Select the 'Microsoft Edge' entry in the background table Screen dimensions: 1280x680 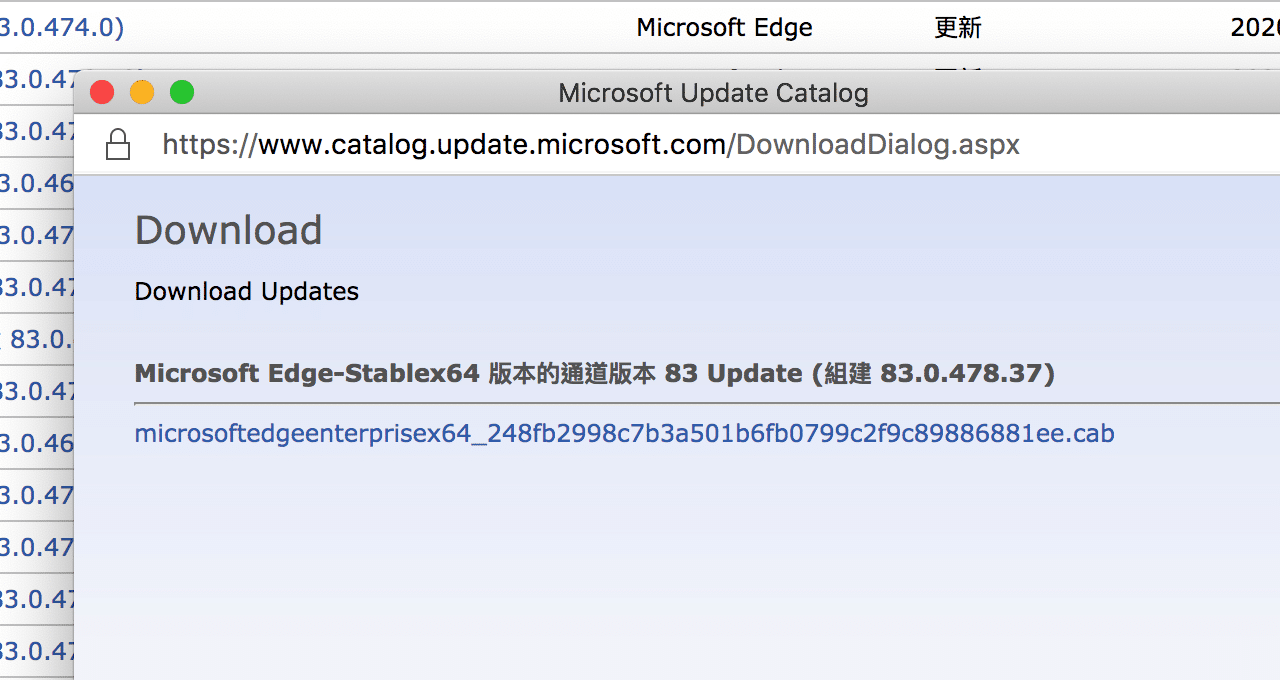tap(724, 27)
